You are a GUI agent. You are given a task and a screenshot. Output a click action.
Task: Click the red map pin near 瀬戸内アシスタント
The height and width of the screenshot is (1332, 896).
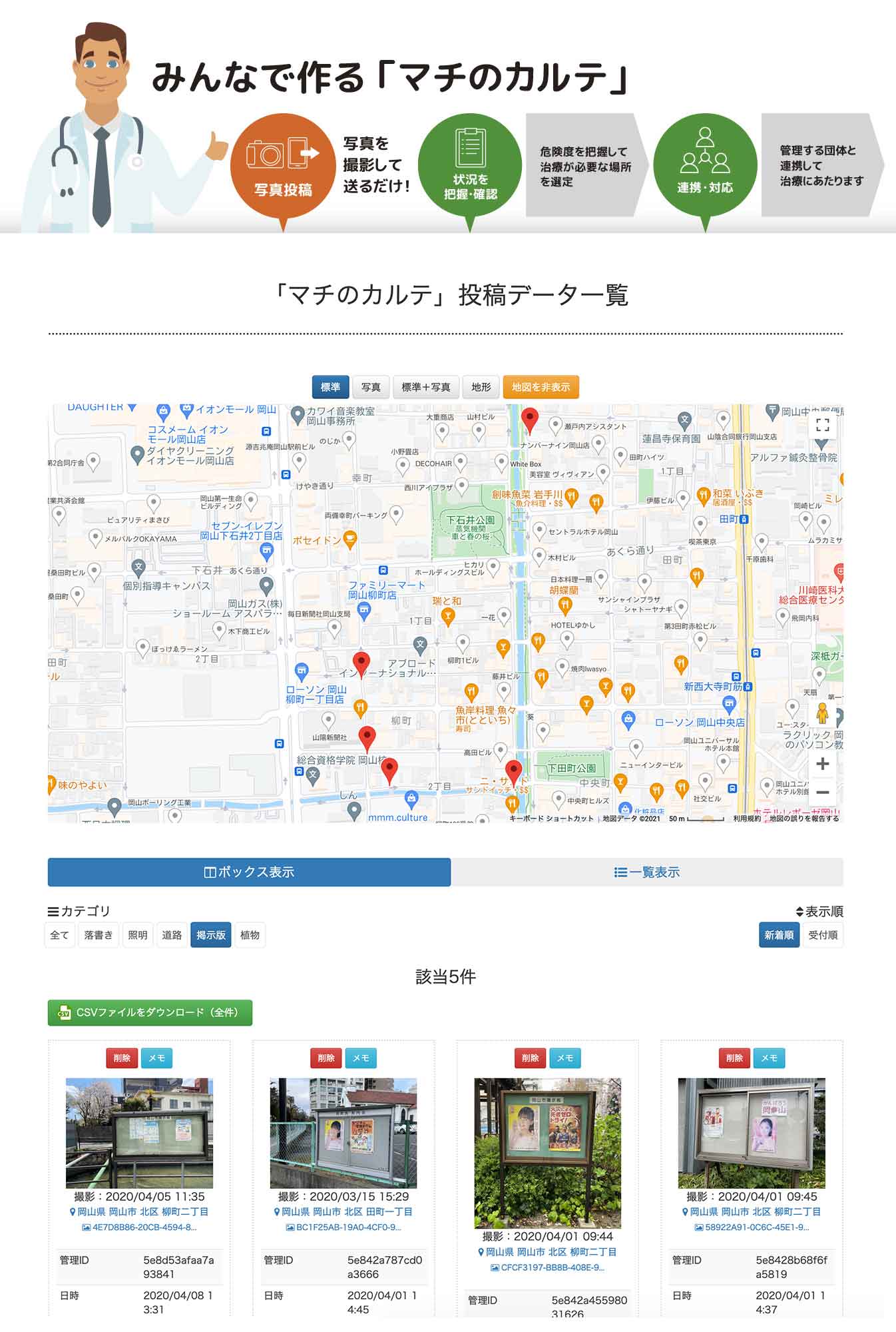click(x=529, y=420)
